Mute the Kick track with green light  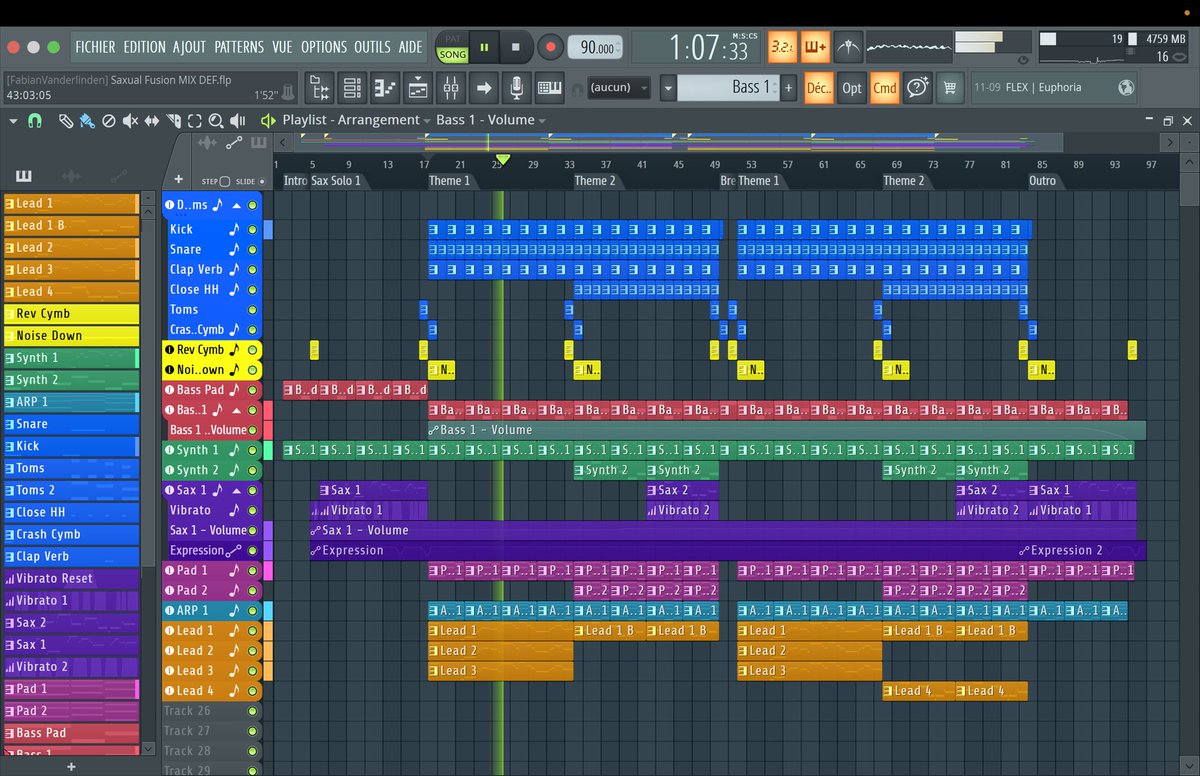tap(252, 229)
